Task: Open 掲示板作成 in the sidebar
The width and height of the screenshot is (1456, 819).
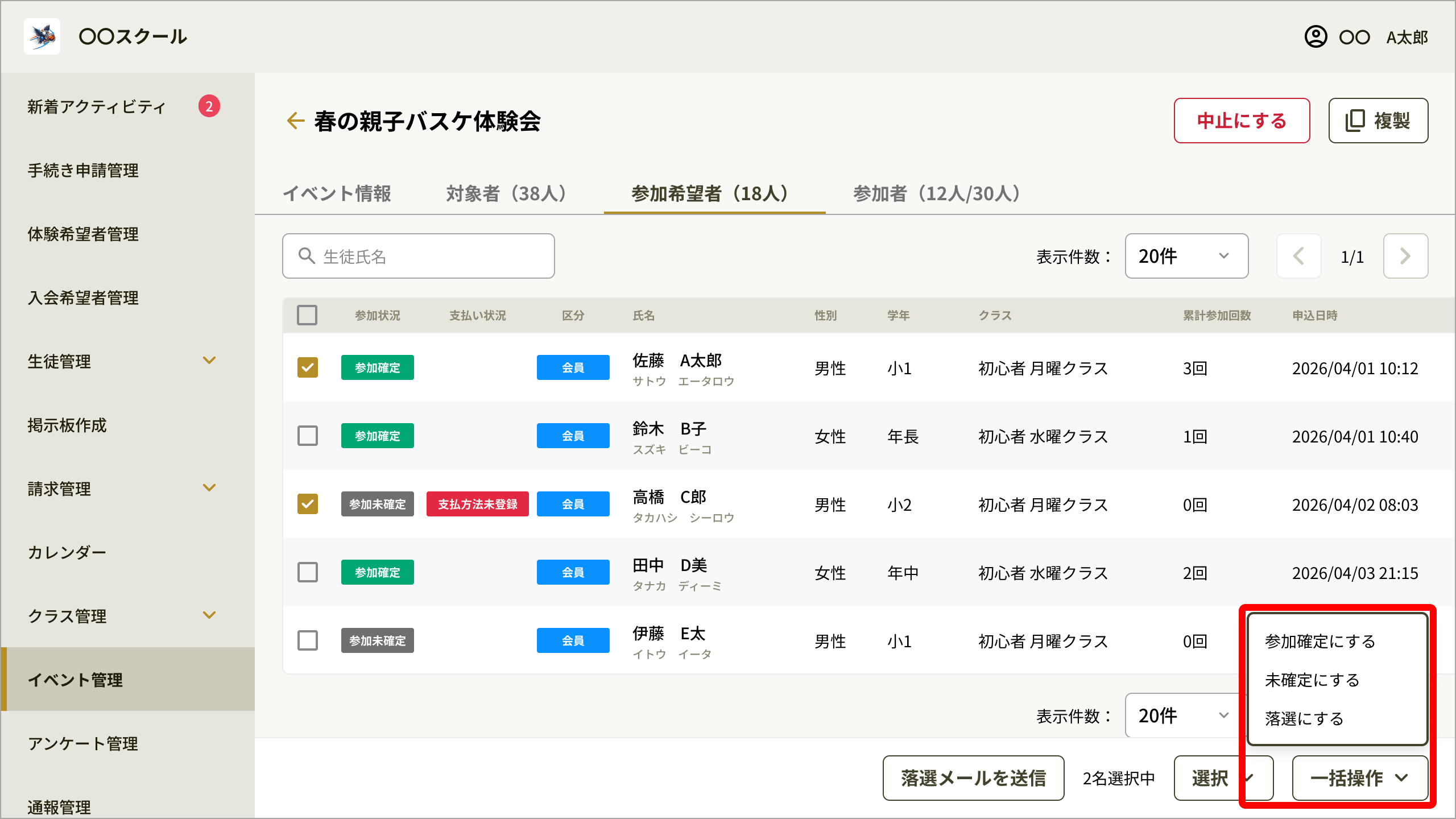Action: (x=67, y=425)
